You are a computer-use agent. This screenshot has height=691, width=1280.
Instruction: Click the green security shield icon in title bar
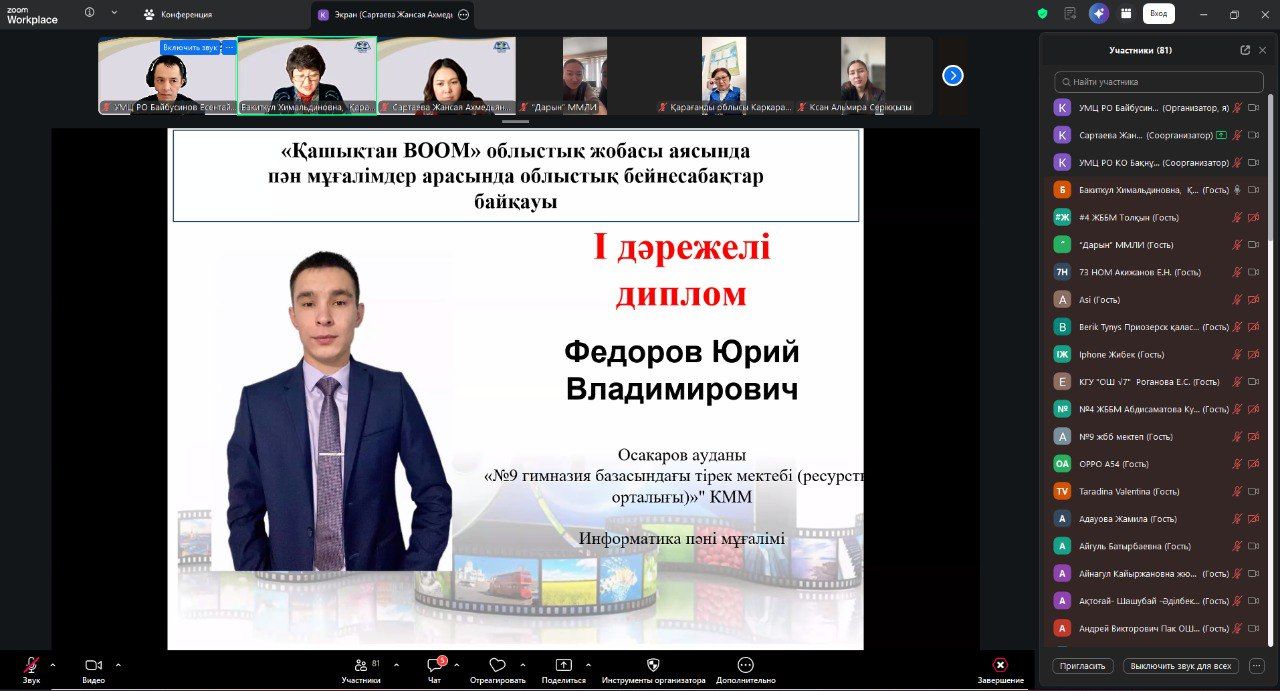(x=1042, y=14)
